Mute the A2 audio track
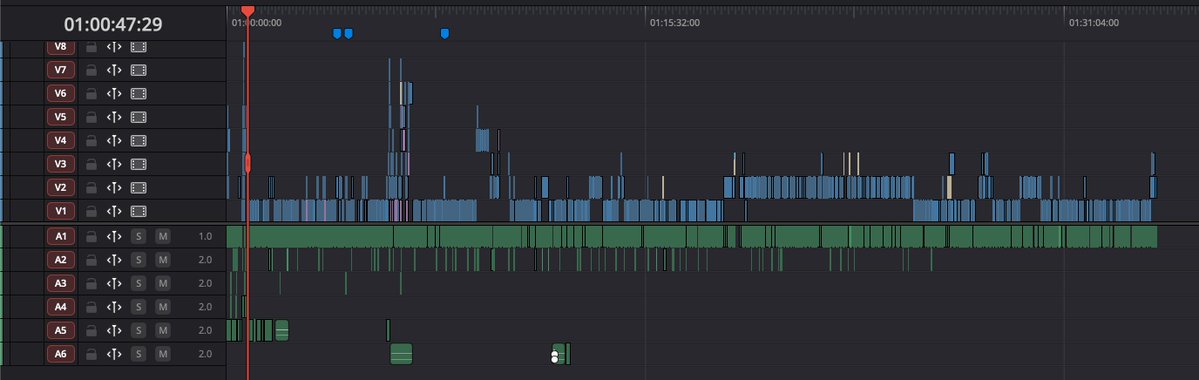Screen dimensions: 1199x380 pos(163,260)
